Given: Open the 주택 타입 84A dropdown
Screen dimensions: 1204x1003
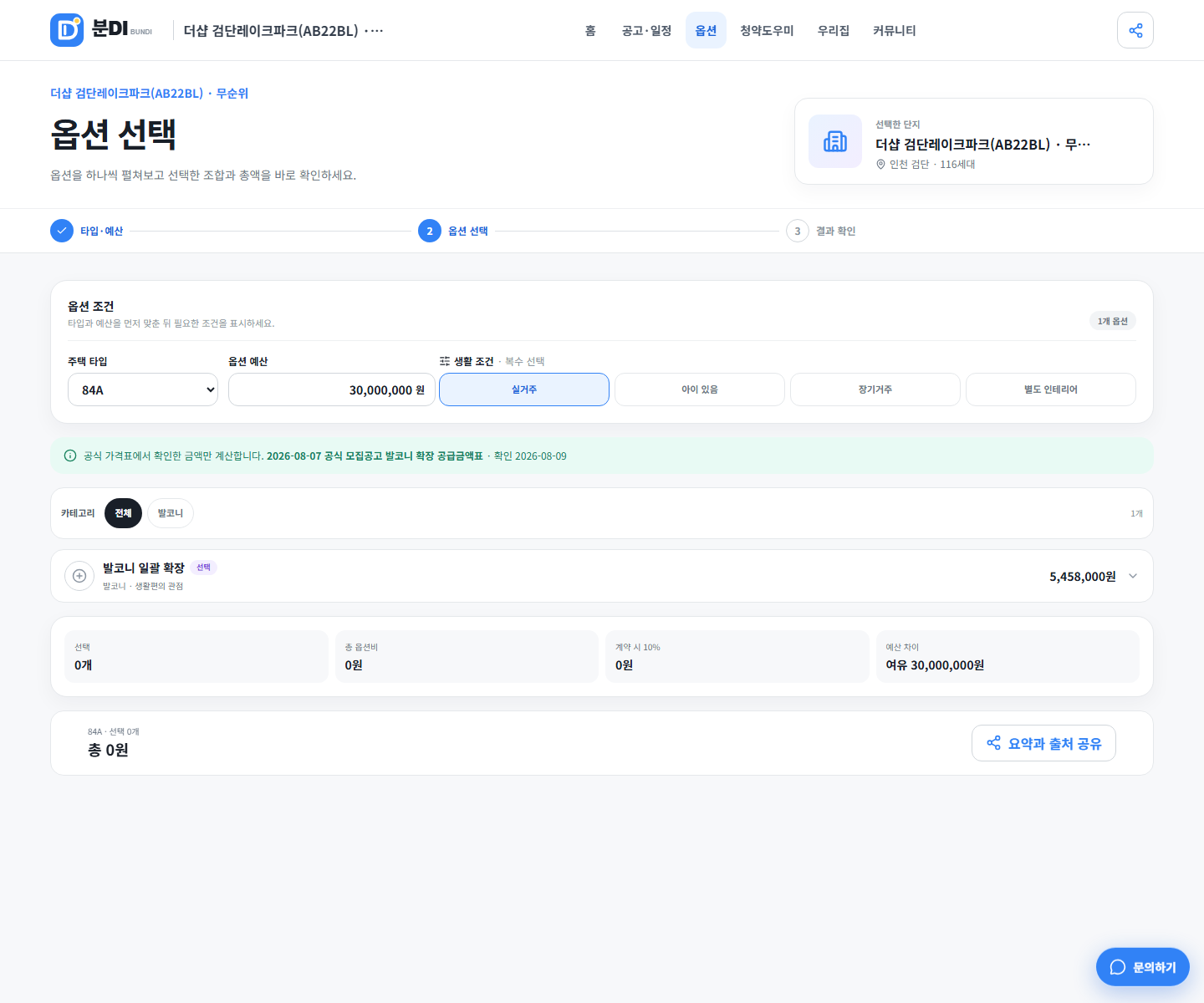Looking at the screenshot, I should 143,389.
